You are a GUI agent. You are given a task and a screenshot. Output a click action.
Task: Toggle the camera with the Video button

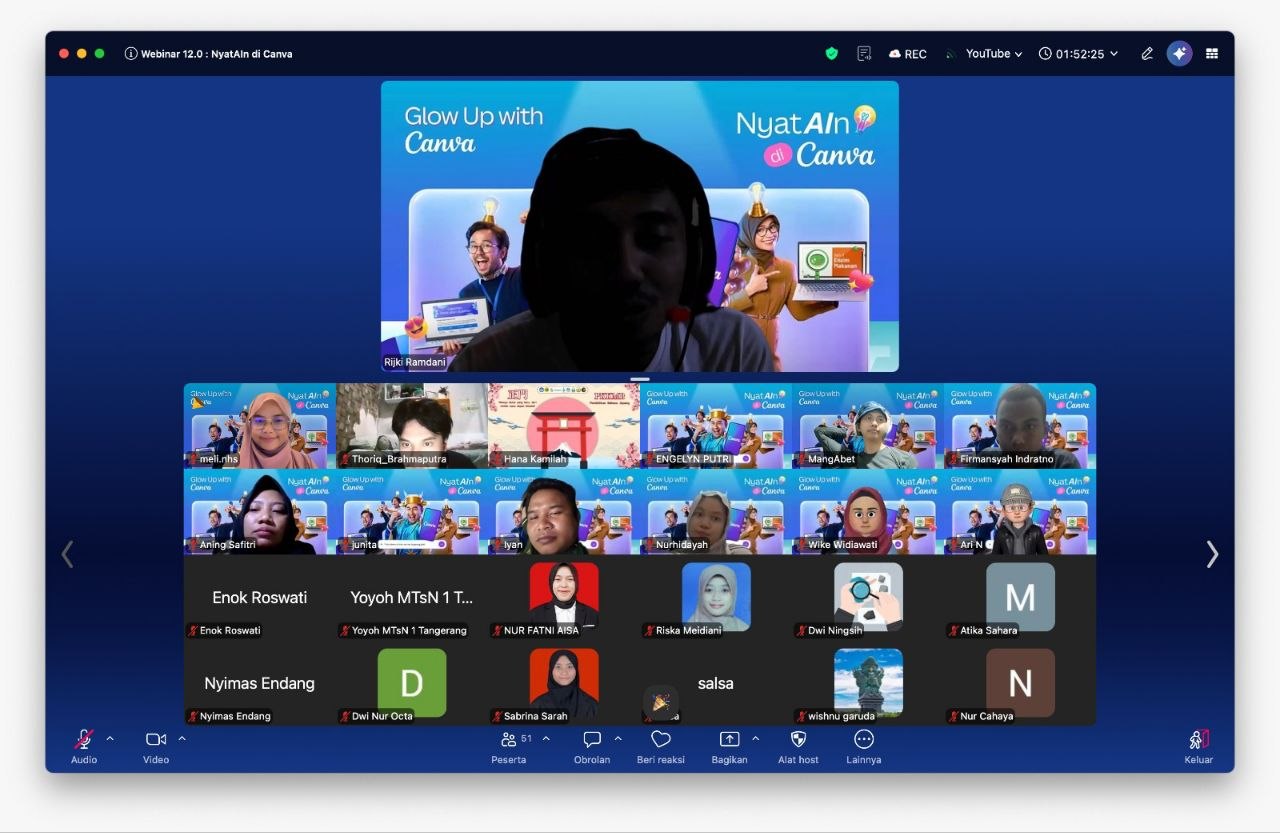pyautogui.click(x=156, y=747)
